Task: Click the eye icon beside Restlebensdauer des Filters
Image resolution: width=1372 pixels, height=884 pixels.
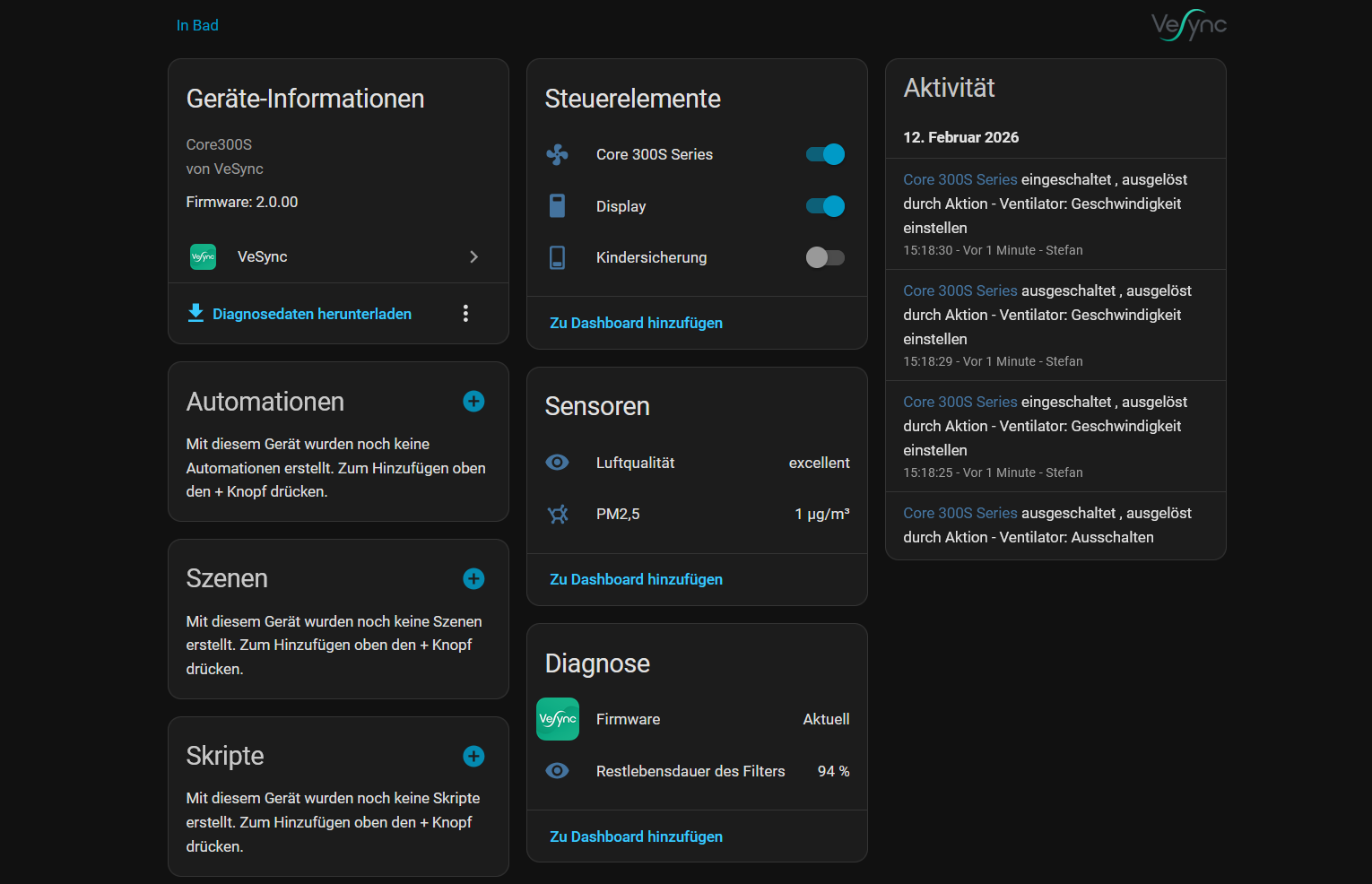Action: click(557, 771)
